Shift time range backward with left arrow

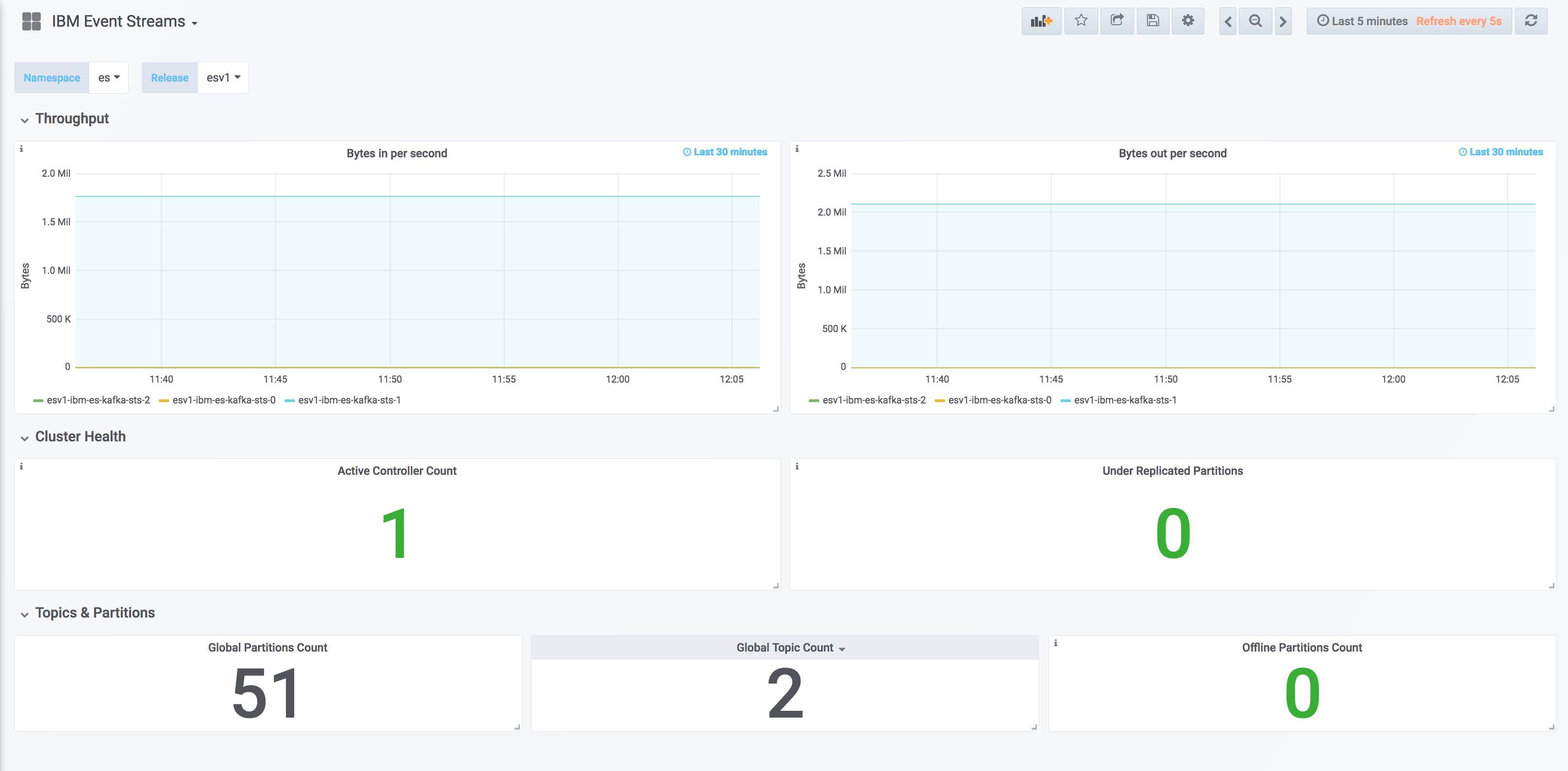pyautogui.click(x=1228, y=21)
